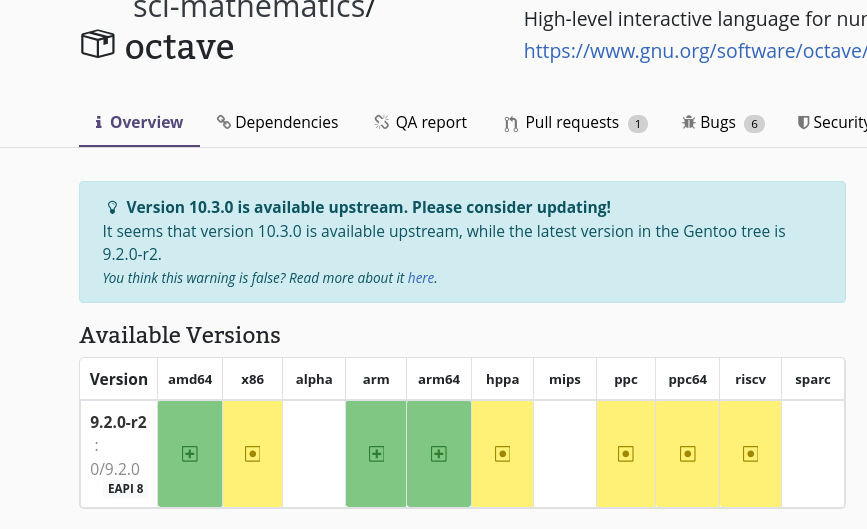The height and width of the screenshot is (529, 867).
Task: Click the lightbulb icon in update notice
Action: (x=112, y=208)
